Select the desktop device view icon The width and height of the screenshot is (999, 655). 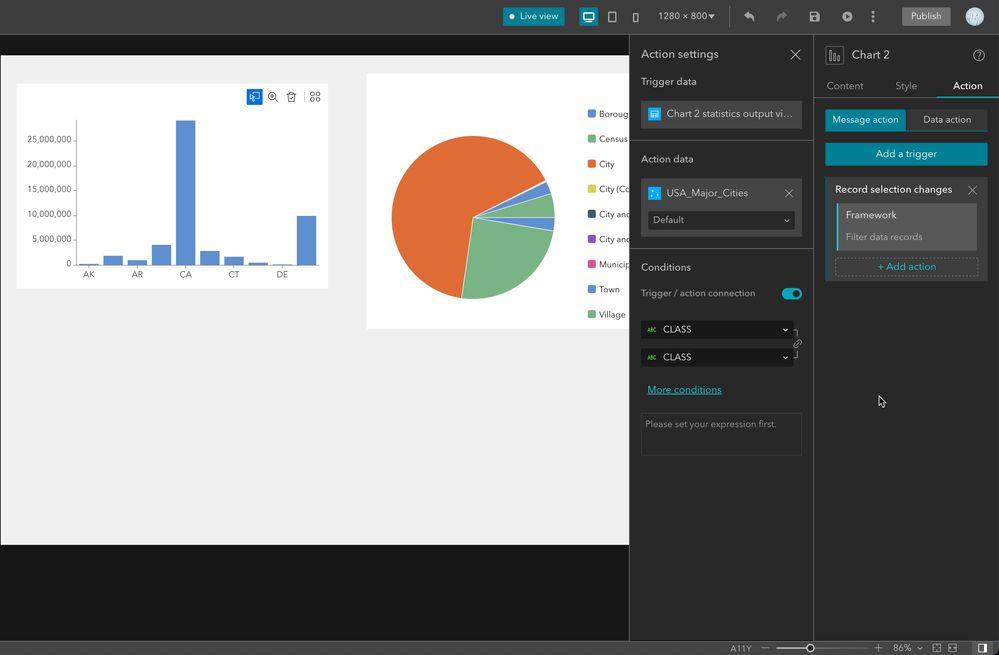click(x=589, y=17)
